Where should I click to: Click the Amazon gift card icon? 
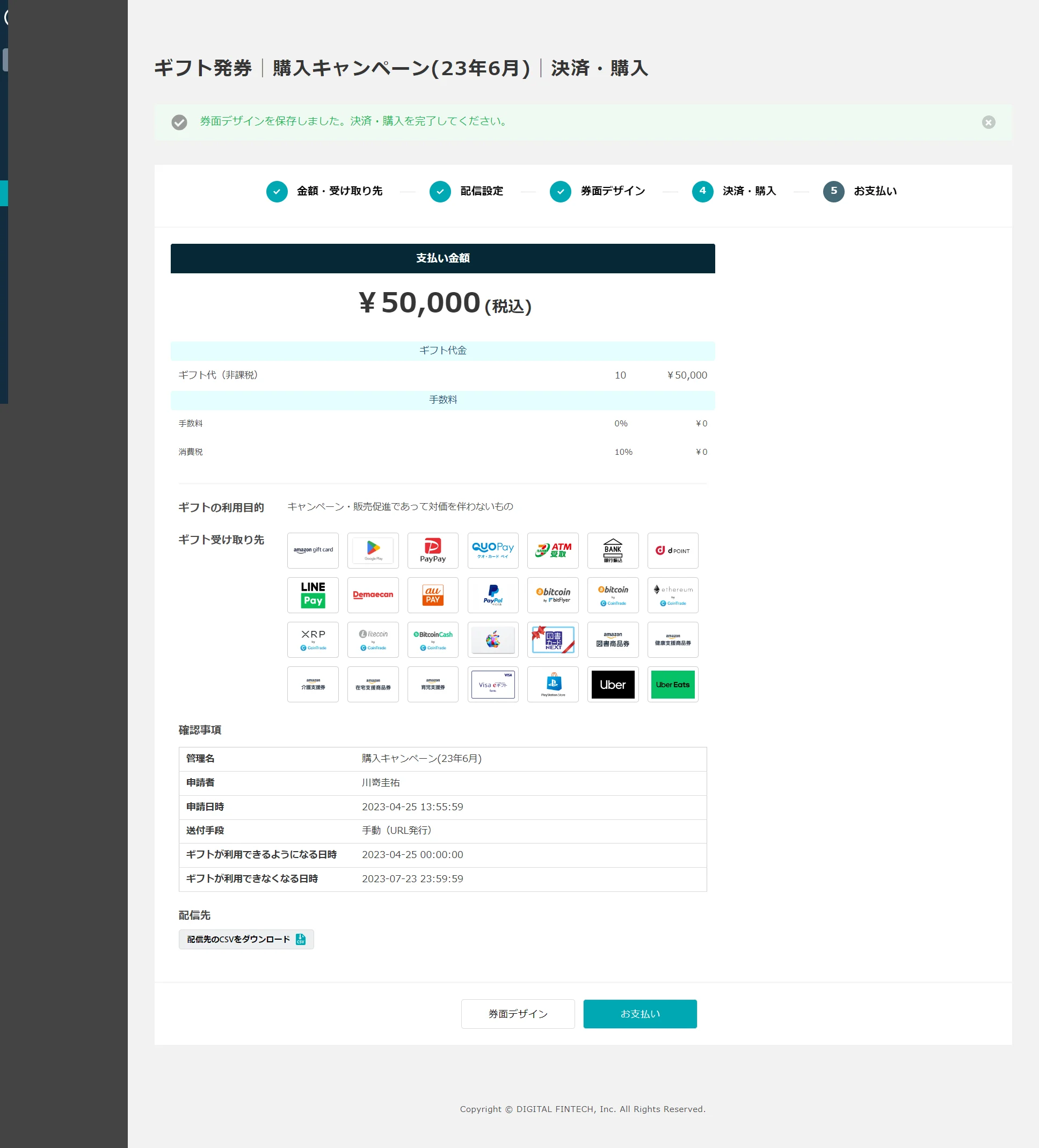tap(313, 550)
